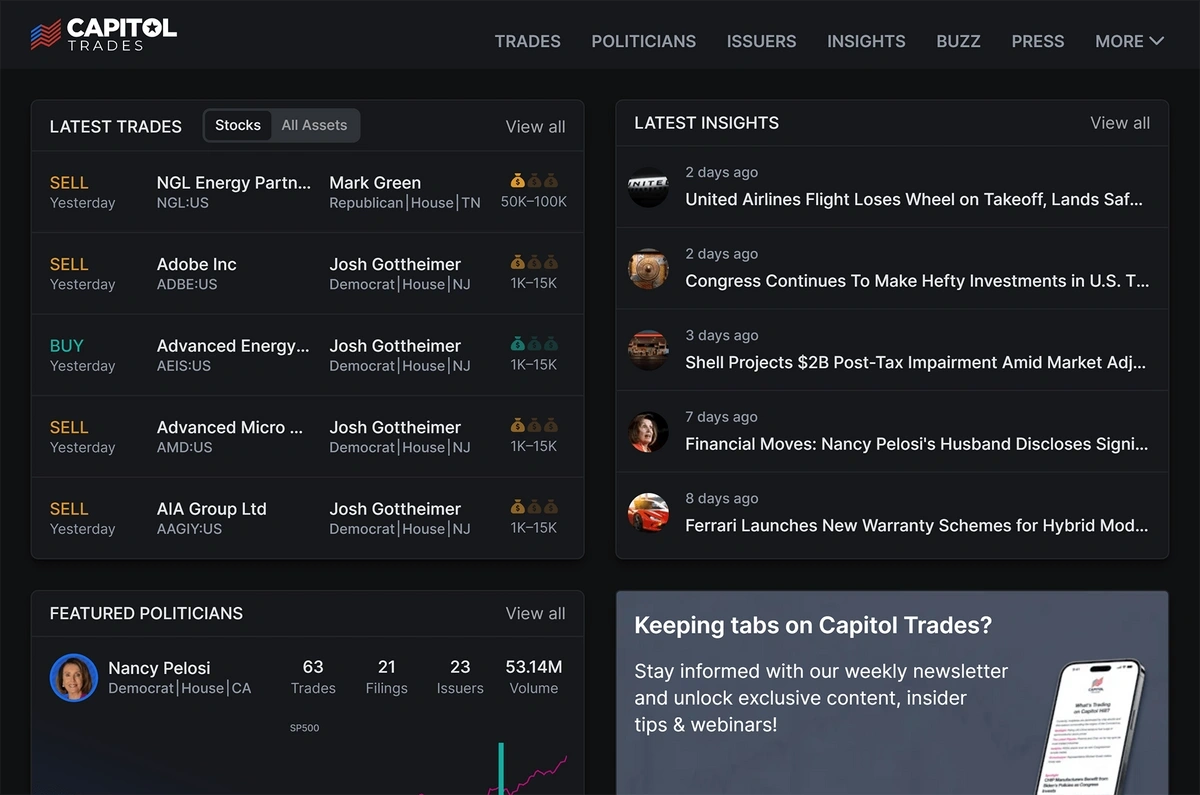Click 50K–100K trade size value
This screenshot has width=1200, height=795.
(x=534, y=202)
